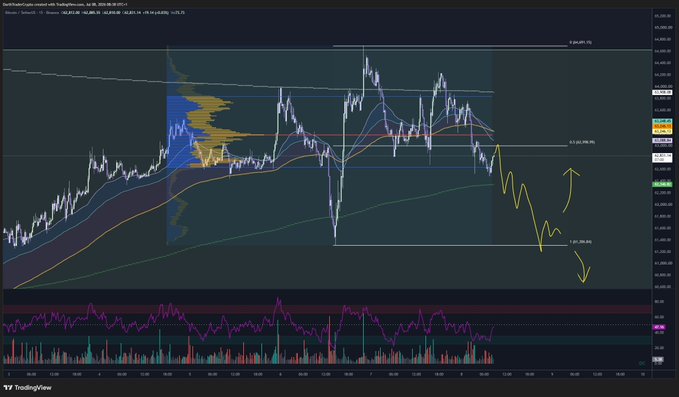Click the 20.00 RSI scale tick
Image resolution: width=679 pixels, height=397 pixels.
659,348
